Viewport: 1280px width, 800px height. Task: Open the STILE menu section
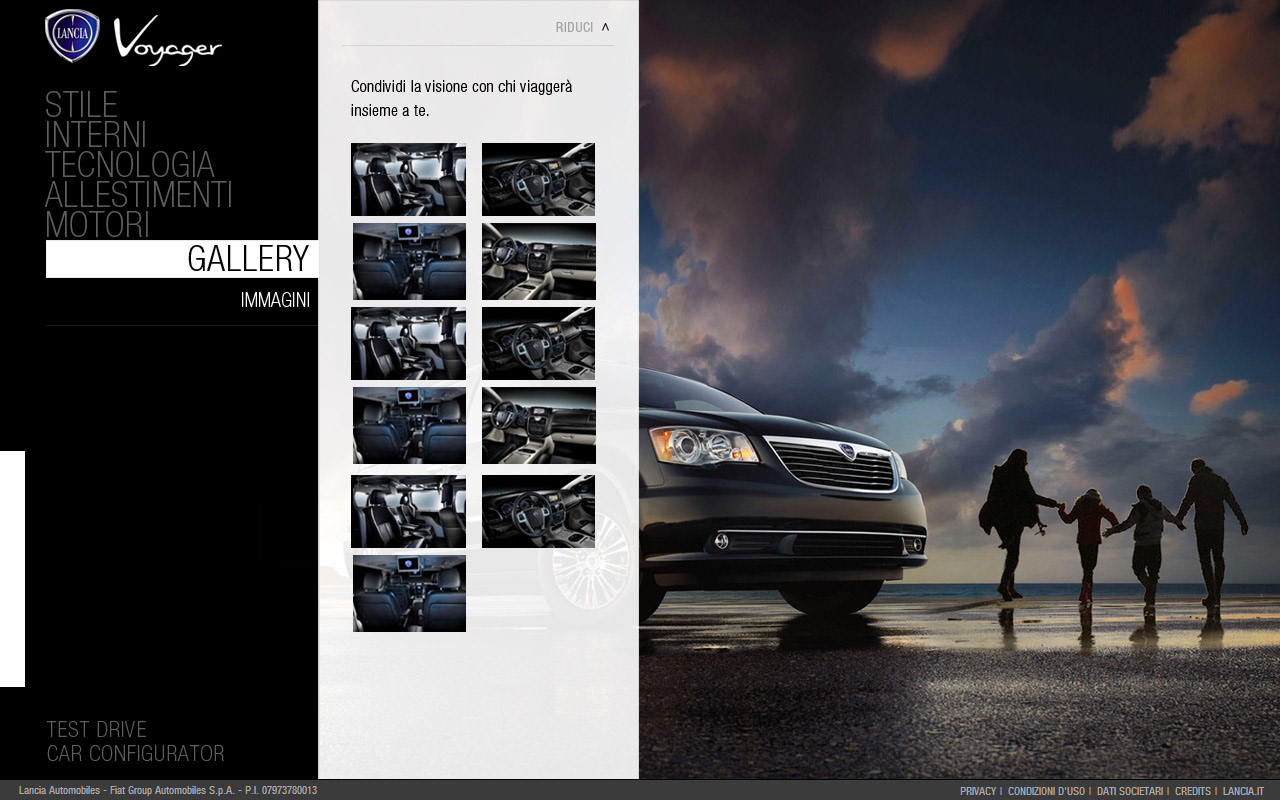(x=81, y=105)
